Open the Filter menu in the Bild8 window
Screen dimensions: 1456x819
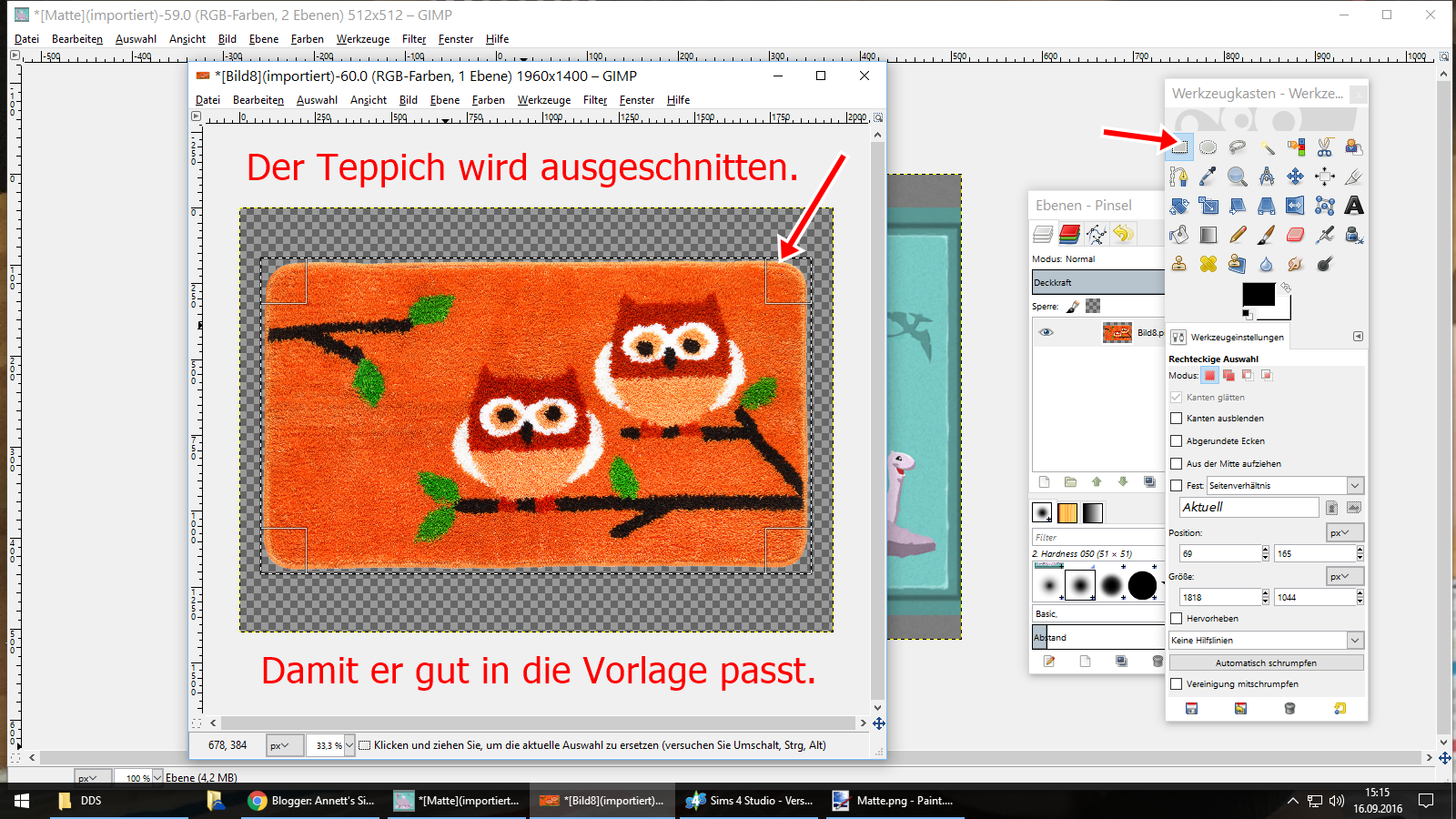point(595,100)
